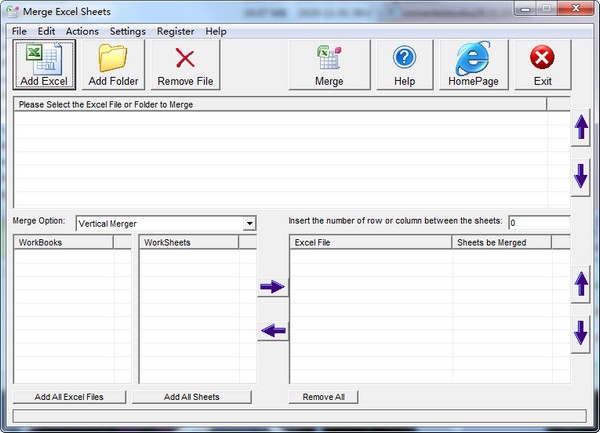
Task: Click the Add All Excel Files button
Action: (70, 397)
